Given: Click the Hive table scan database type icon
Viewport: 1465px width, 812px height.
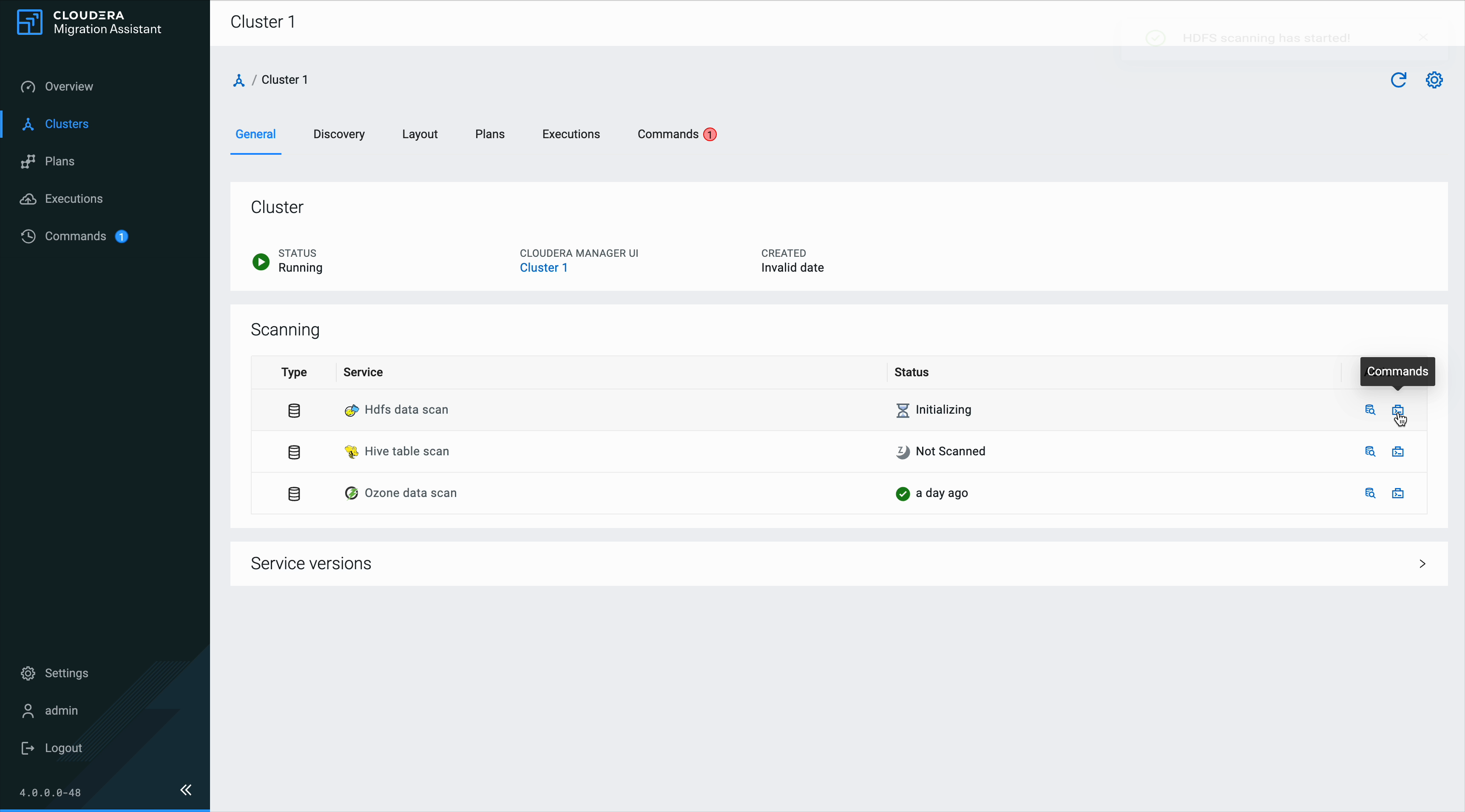Looking at the screenshot, I should 294,452.
